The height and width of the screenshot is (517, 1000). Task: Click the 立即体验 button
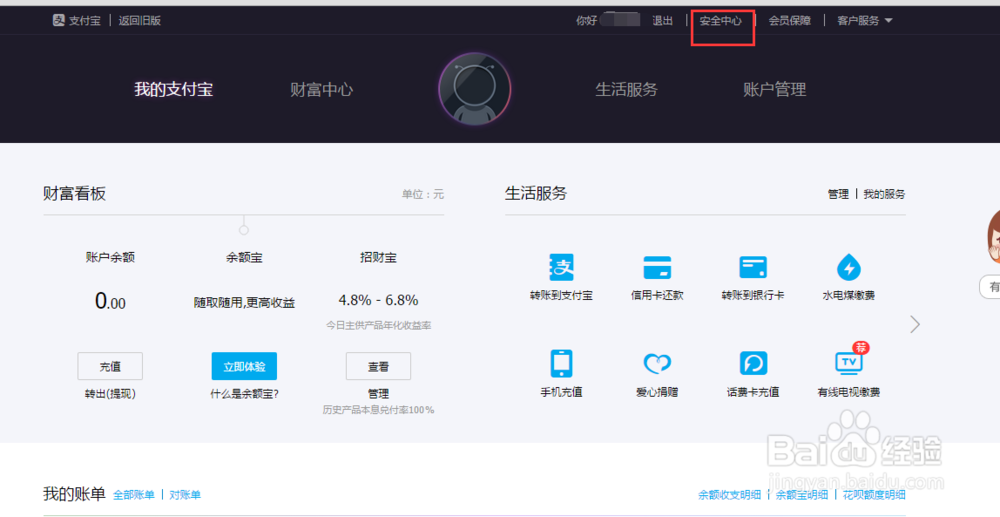pyautogui.click(x=244, y=367)
